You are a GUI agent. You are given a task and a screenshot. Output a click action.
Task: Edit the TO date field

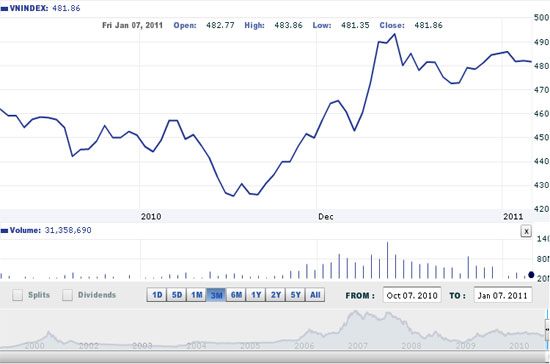(503, 295)
